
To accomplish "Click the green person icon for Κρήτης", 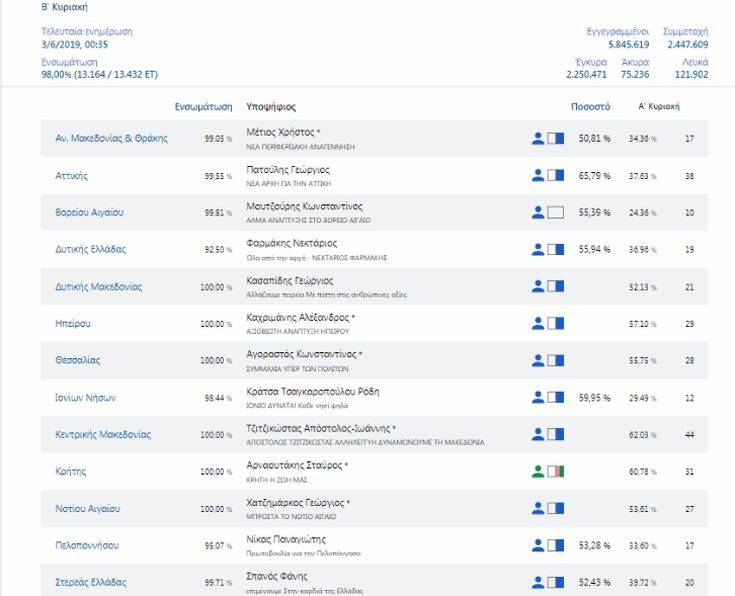I will coord(538,471).
